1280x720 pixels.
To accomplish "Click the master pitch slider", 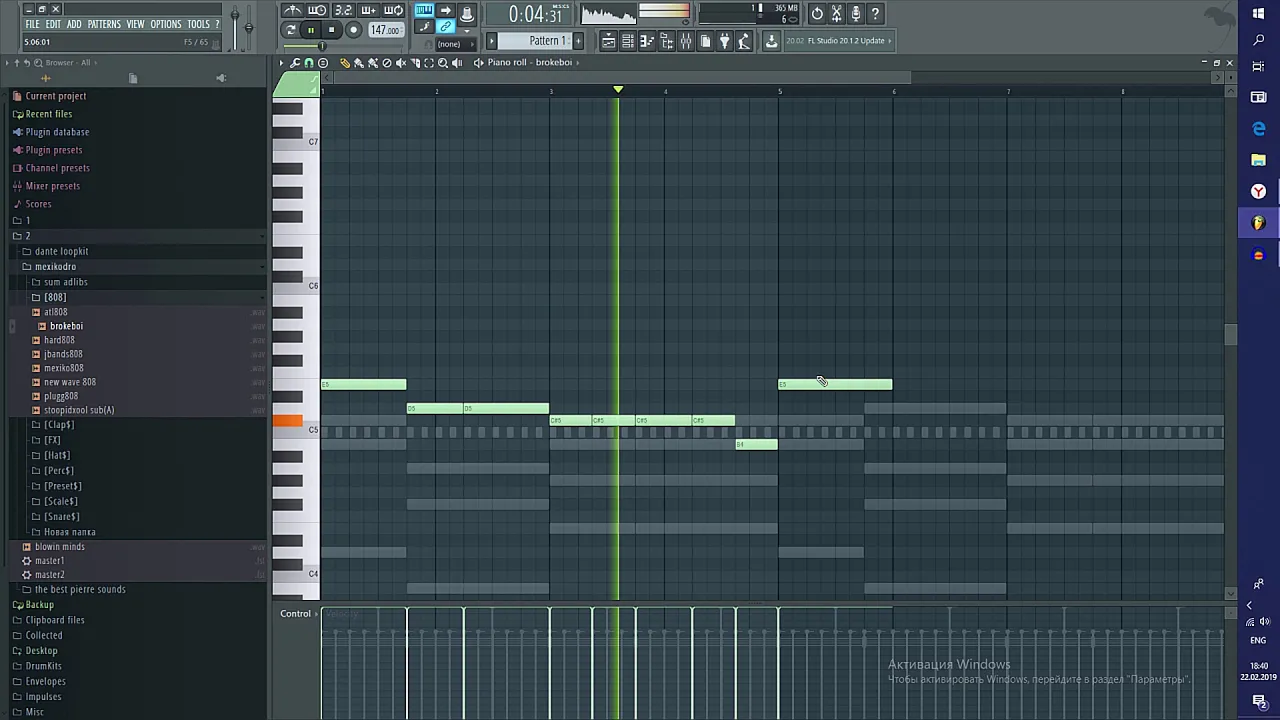I will 248,27.
